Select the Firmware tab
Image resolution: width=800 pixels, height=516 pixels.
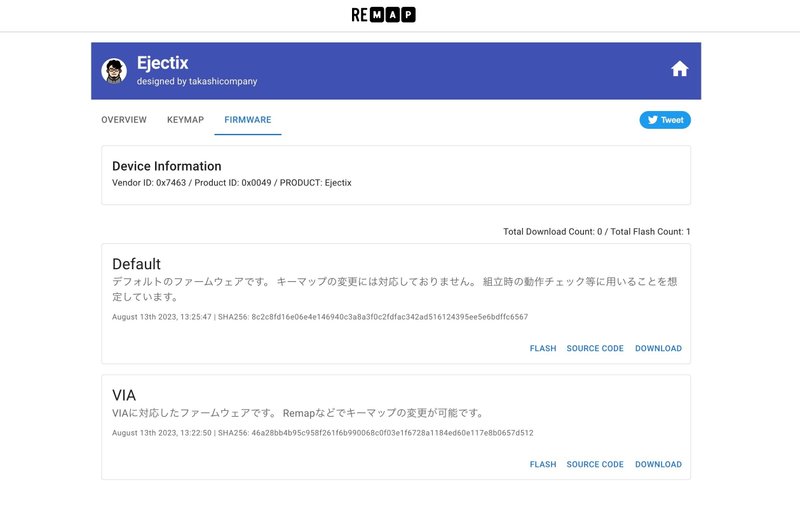pyautogui.click(x=247, y=120)
